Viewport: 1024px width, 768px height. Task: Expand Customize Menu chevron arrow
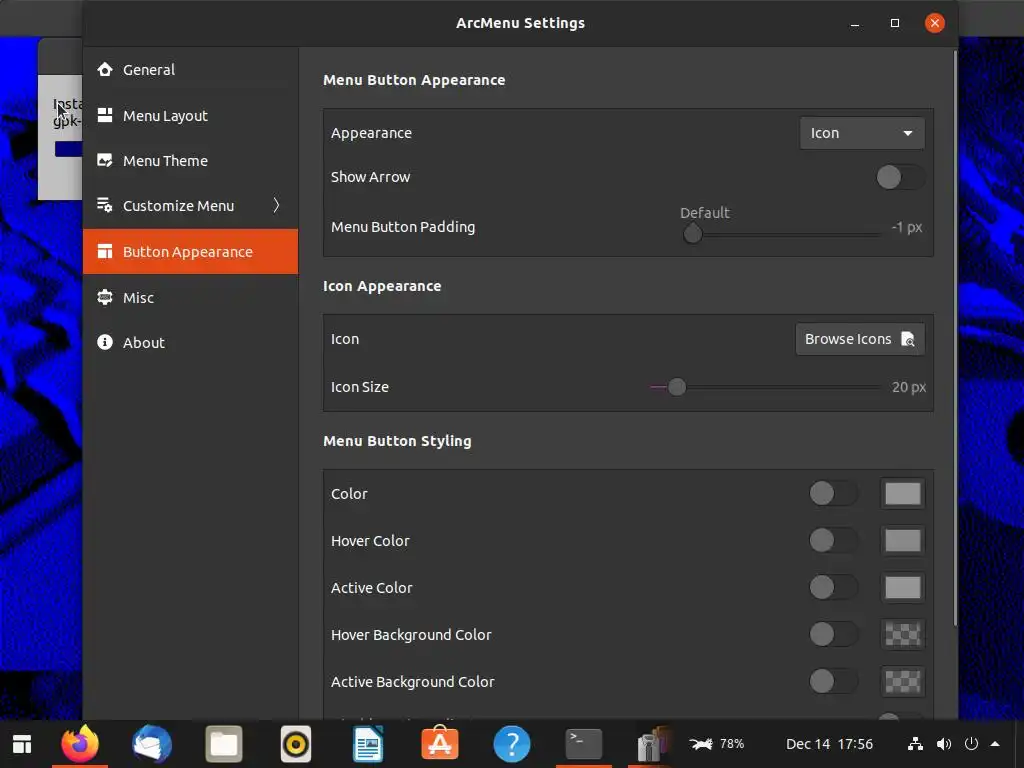pyautogui.click(x=276, y=206)
